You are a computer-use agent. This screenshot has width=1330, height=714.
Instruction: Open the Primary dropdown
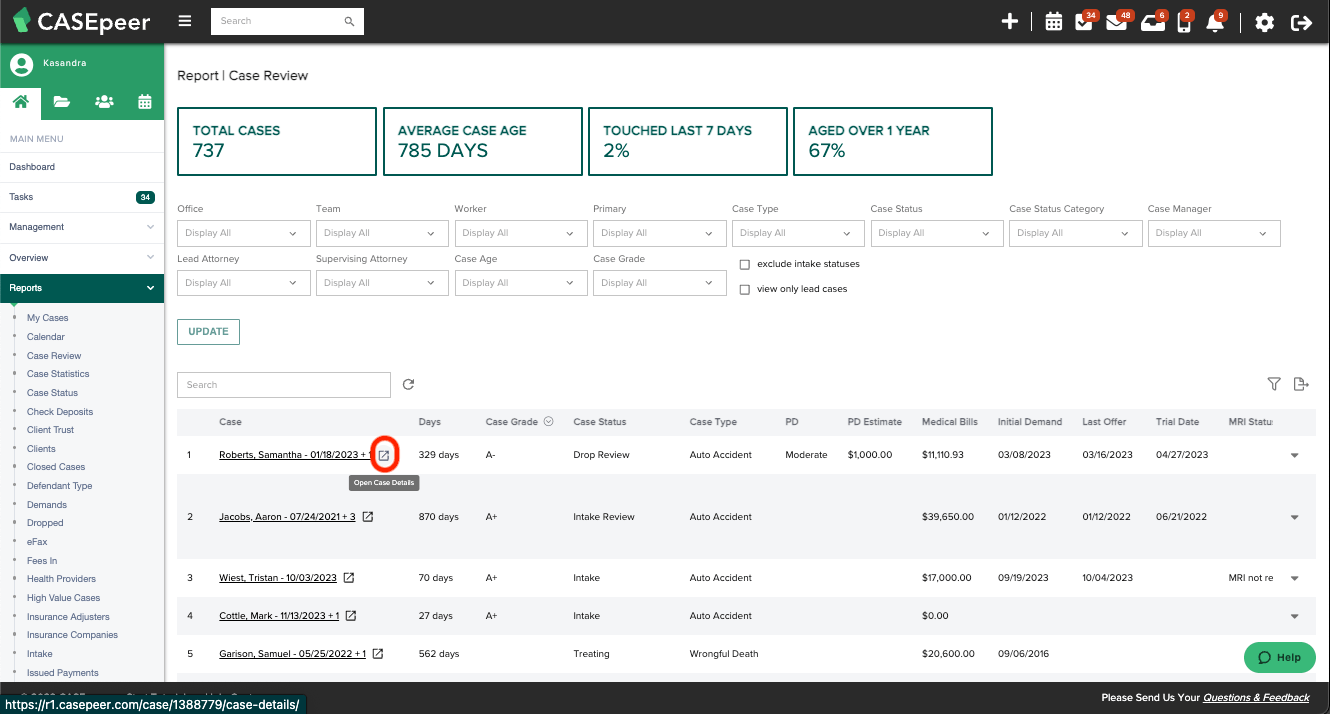click(x=660, y=233)
